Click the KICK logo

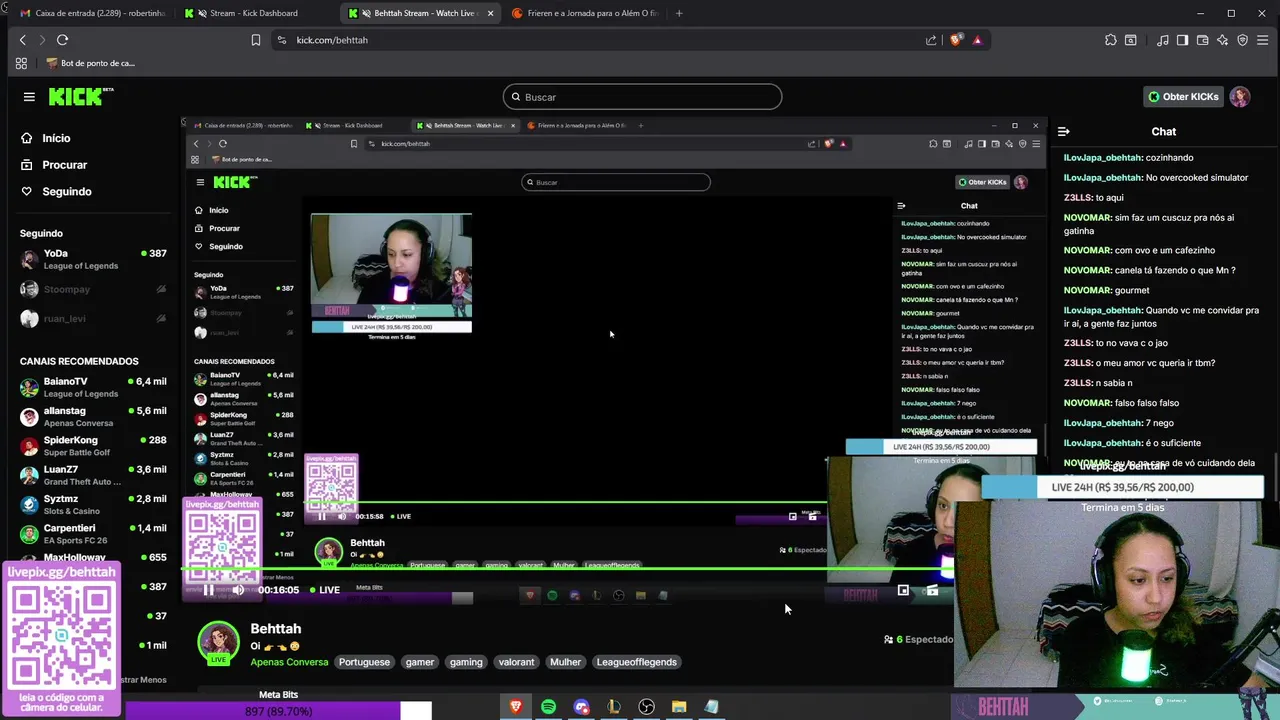point(81,97)
